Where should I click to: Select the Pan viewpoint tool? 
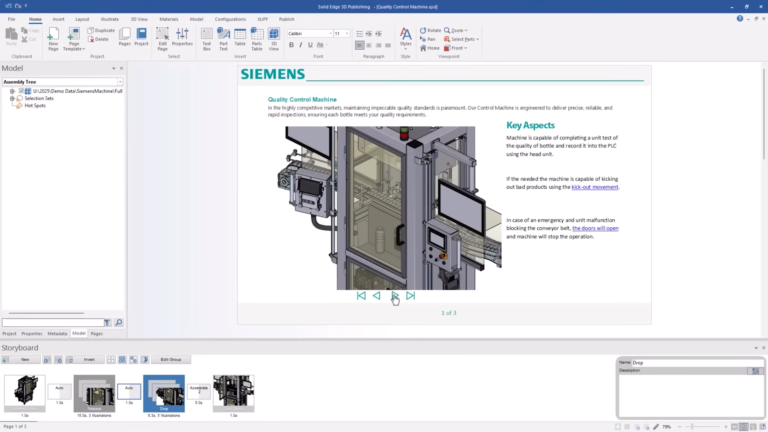(428, 39)
